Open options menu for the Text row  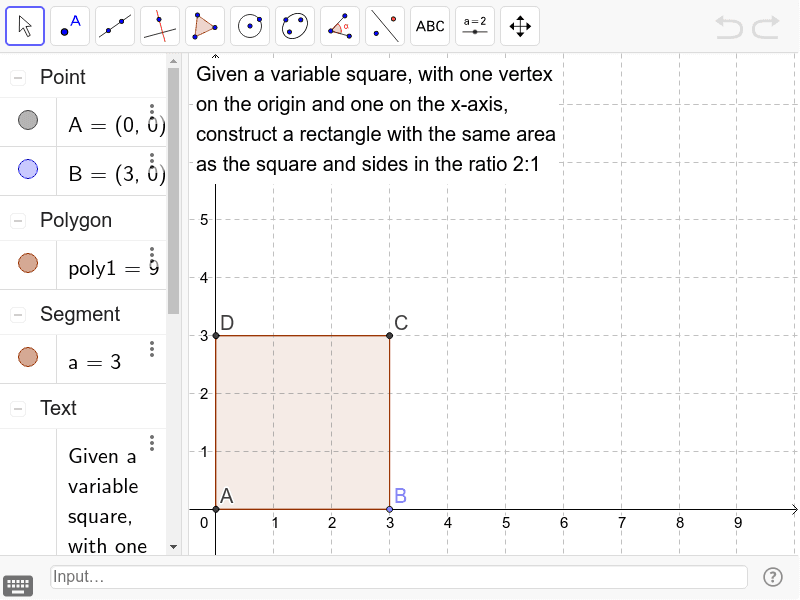pos(152,443)
